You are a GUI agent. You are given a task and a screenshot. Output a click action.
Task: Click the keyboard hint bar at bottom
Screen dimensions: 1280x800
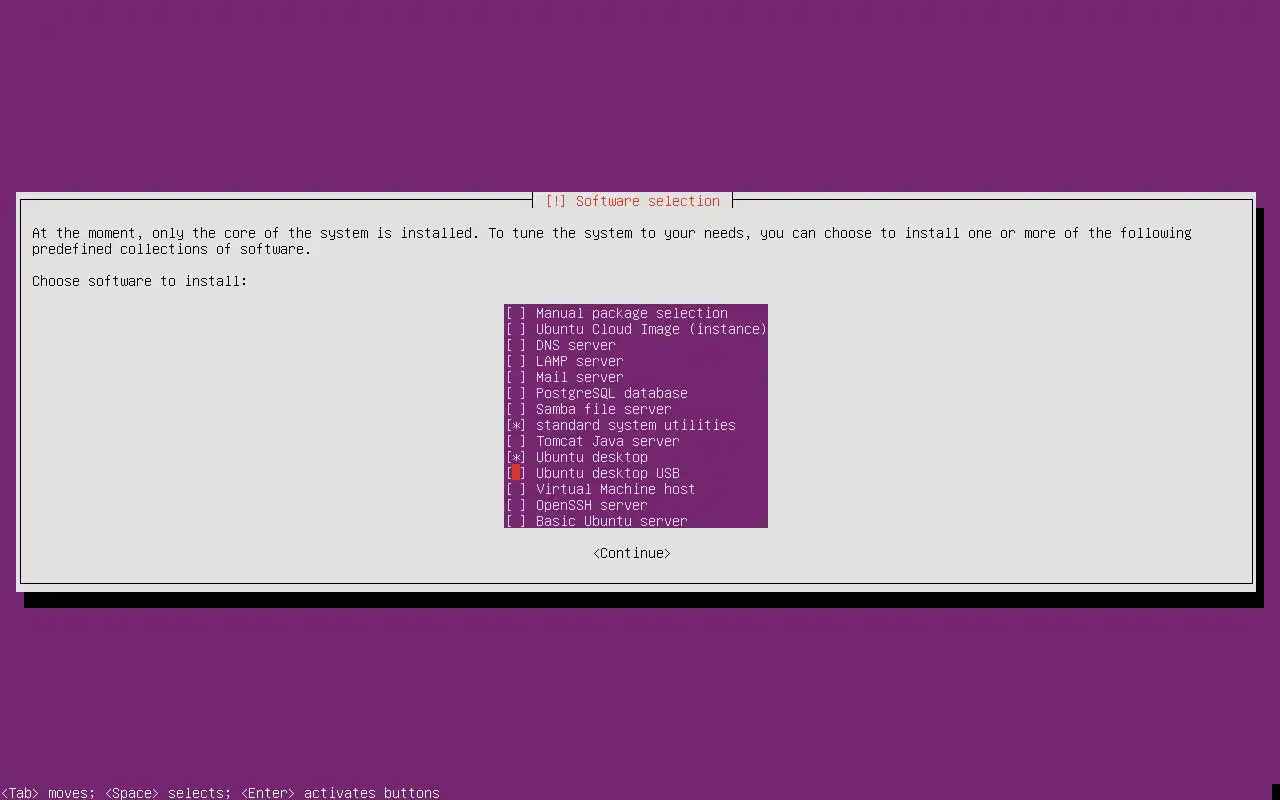(220, 793)
